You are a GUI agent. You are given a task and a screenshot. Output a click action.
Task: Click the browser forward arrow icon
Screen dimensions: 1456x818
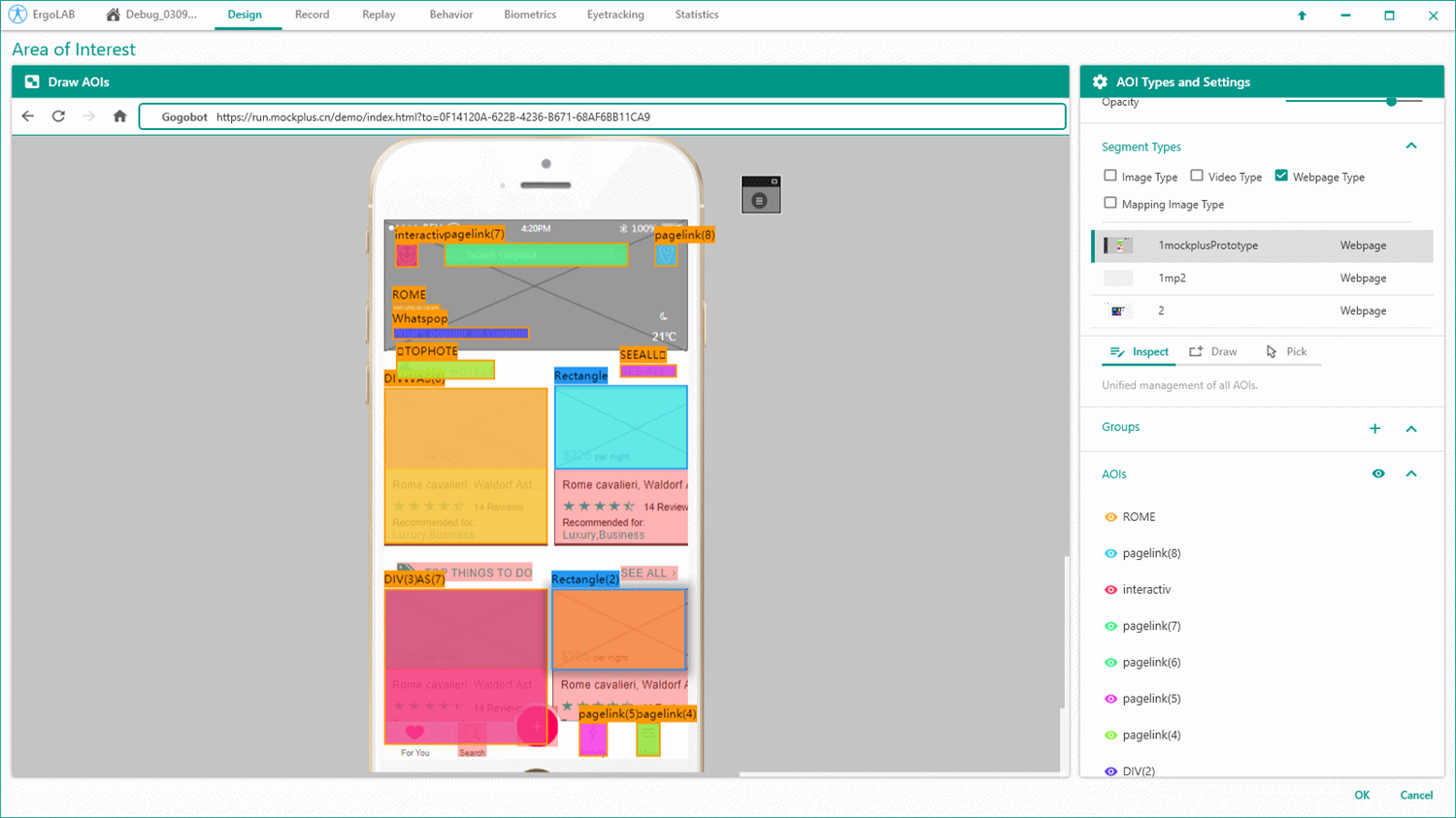click(89, 116)
